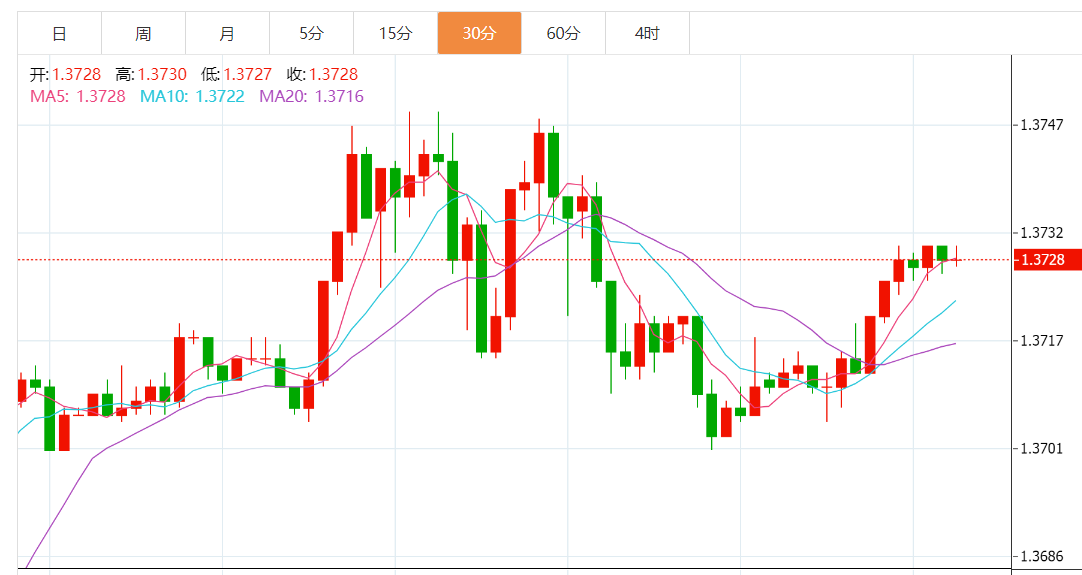Click the 1.3747 price axis label
This screenshot has width=1082, height=575.
(1040, 125)
